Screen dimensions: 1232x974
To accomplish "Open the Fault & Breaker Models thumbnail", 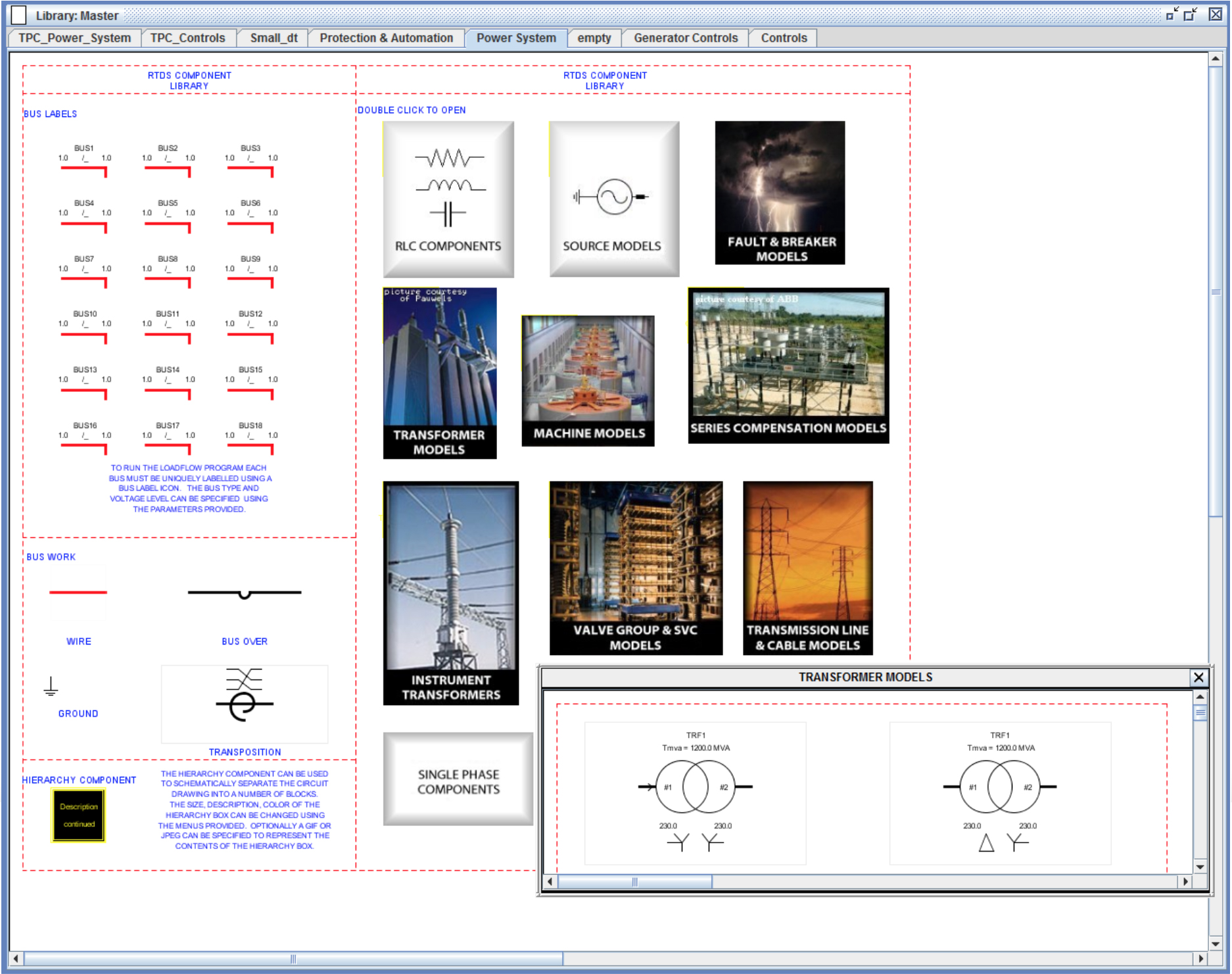I will coord(780,192).
